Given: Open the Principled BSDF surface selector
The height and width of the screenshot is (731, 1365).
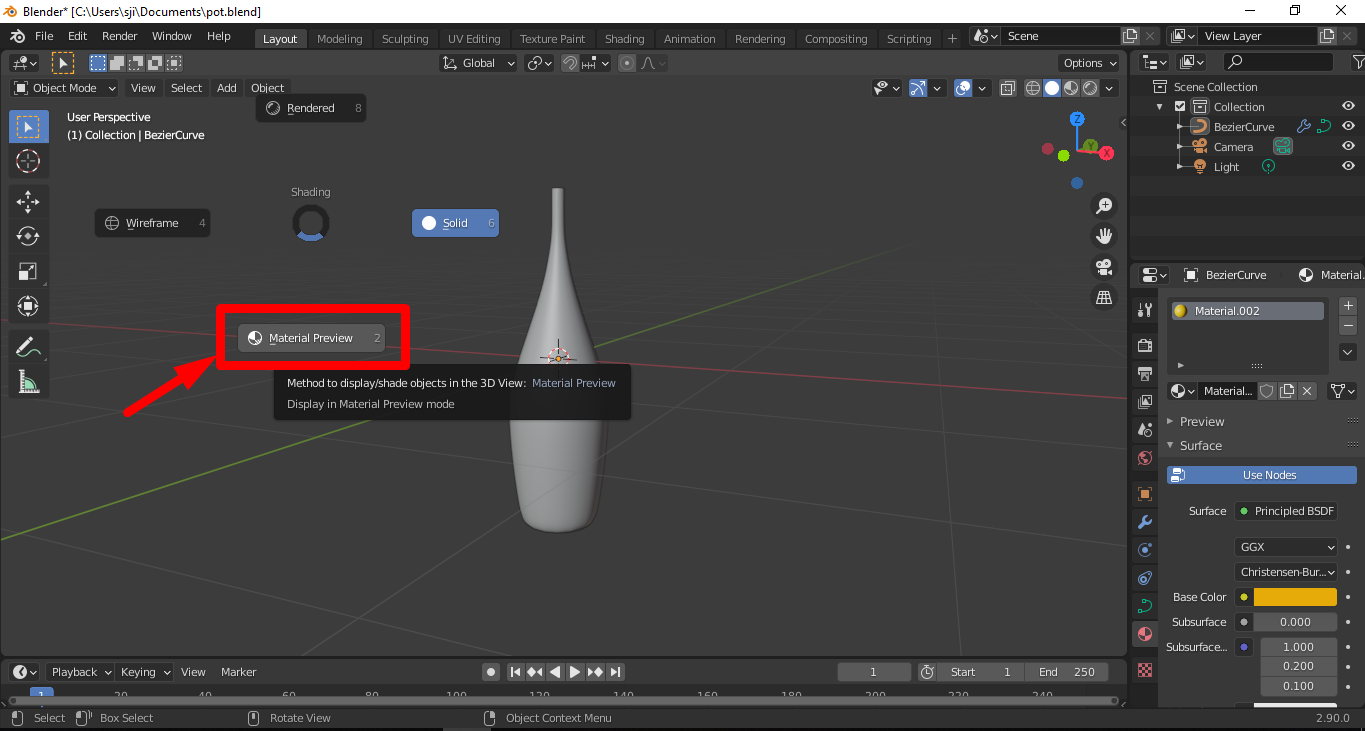Looking at the screenshot, I should point(1285,510).
